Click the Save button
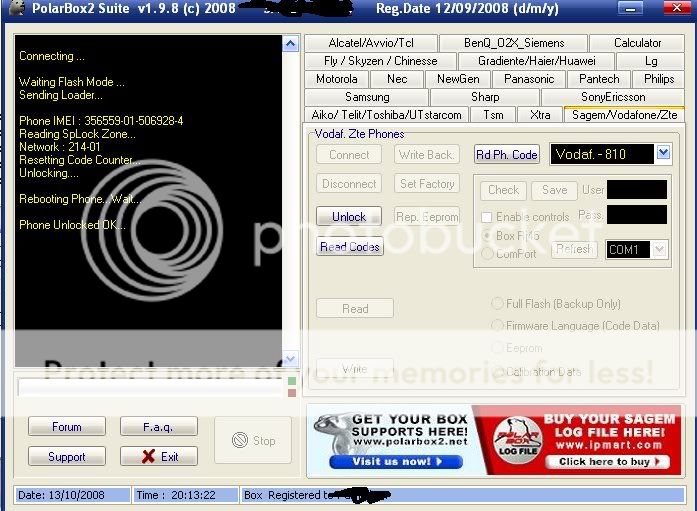The width and height of the screenshot is (697, 511). click(x=554, y=190)
